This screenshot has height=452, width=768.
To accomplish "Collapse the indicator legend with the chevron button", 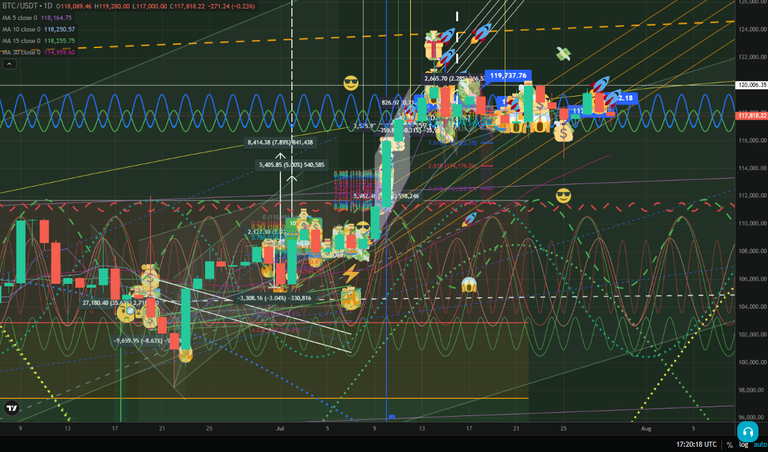I will (x=9, y=64).
